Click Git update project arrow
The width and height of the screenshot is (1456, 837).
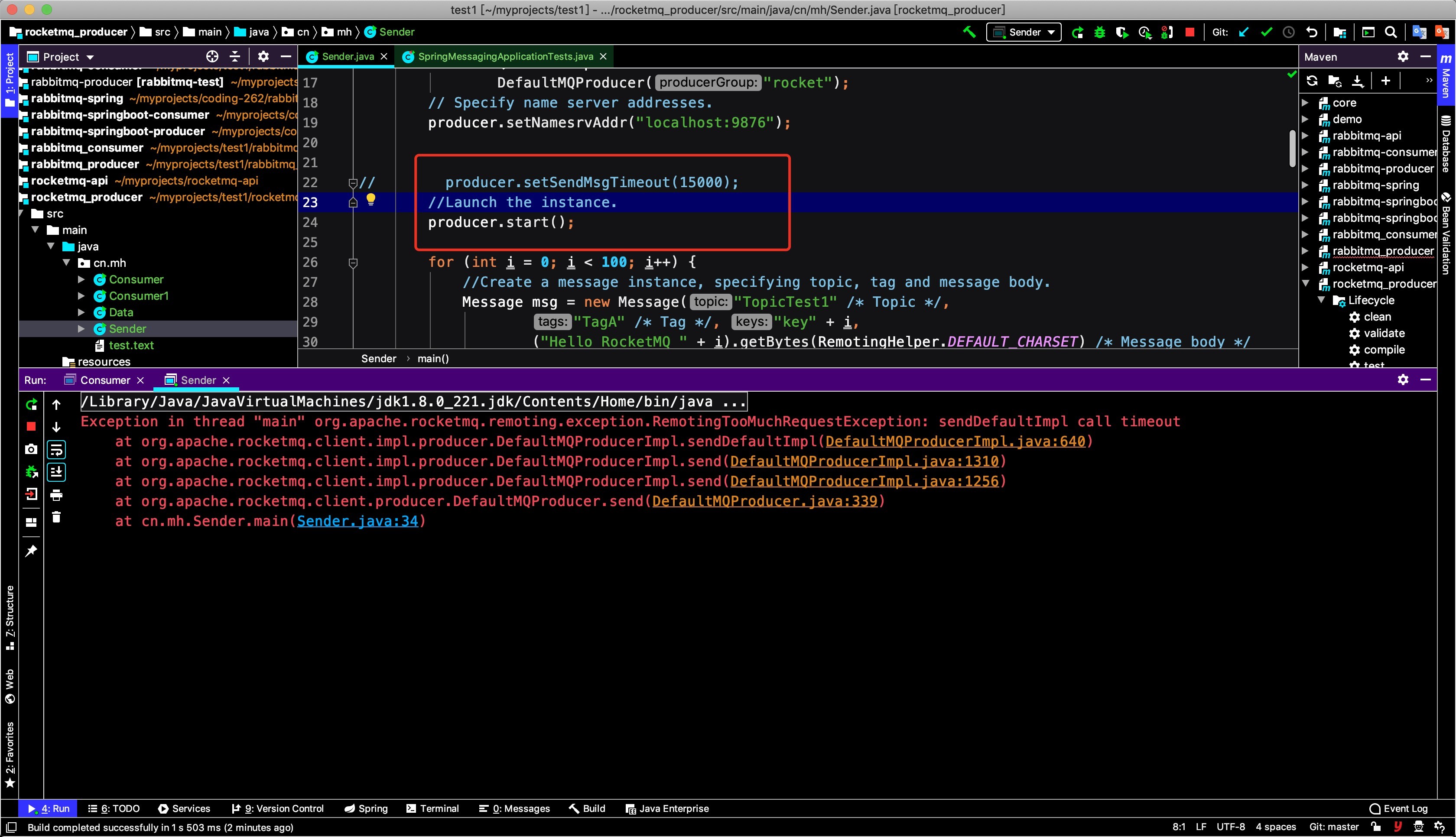1244,32
